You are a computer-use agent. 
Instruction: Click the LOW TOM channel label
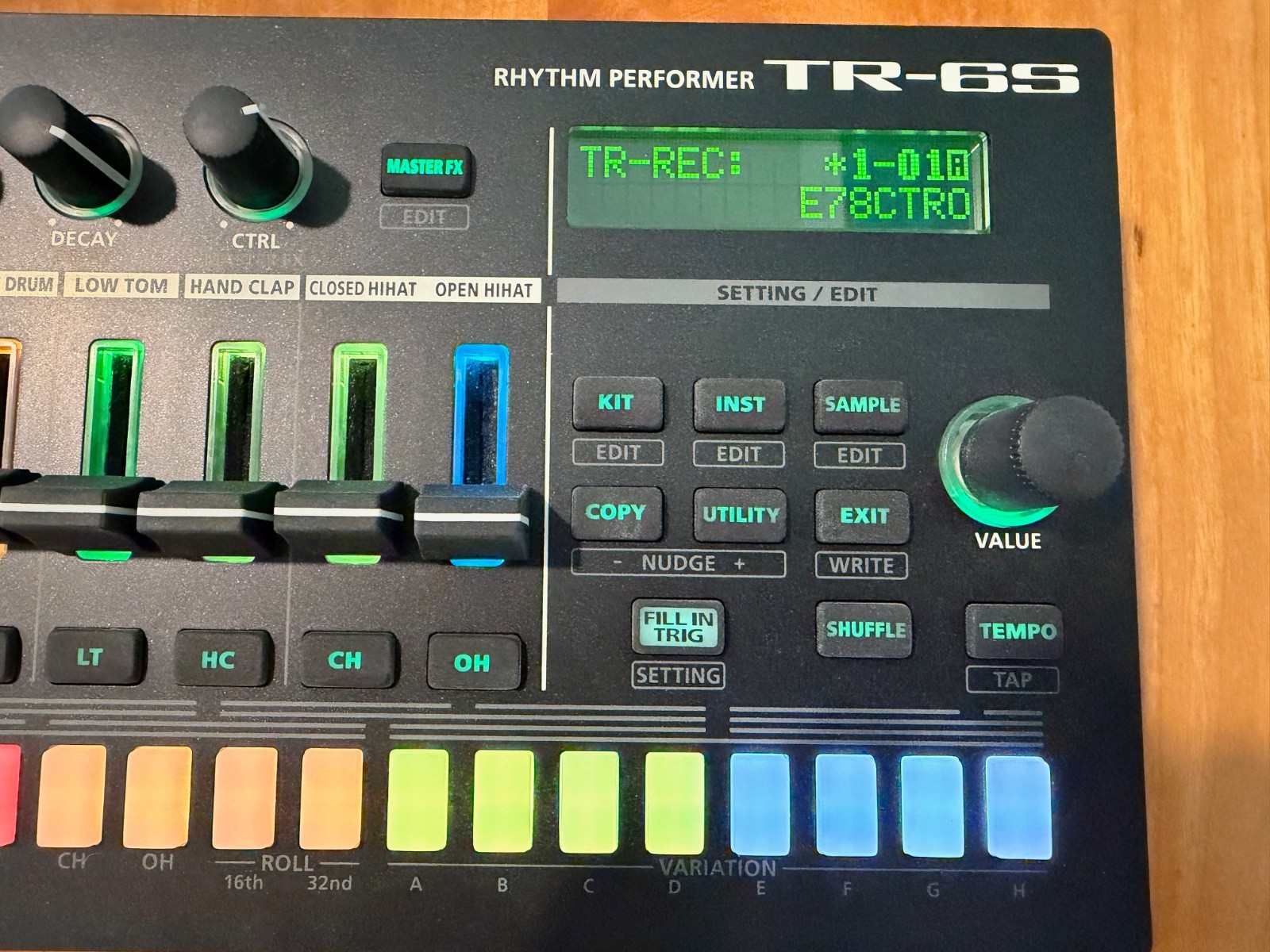coord(121,286)
